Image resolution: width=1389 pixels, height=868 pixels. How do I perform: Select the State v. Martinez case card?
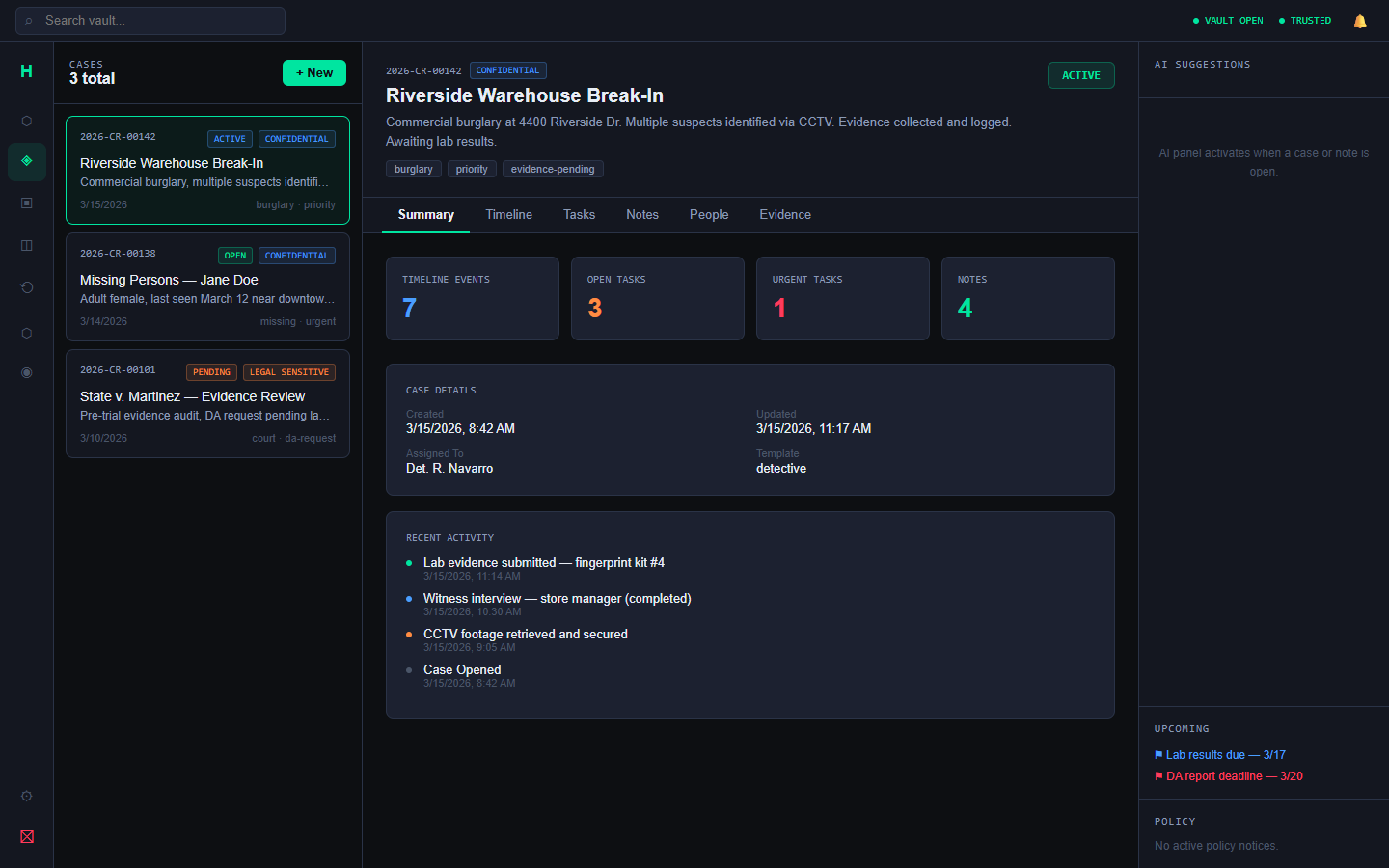[207, 403]
